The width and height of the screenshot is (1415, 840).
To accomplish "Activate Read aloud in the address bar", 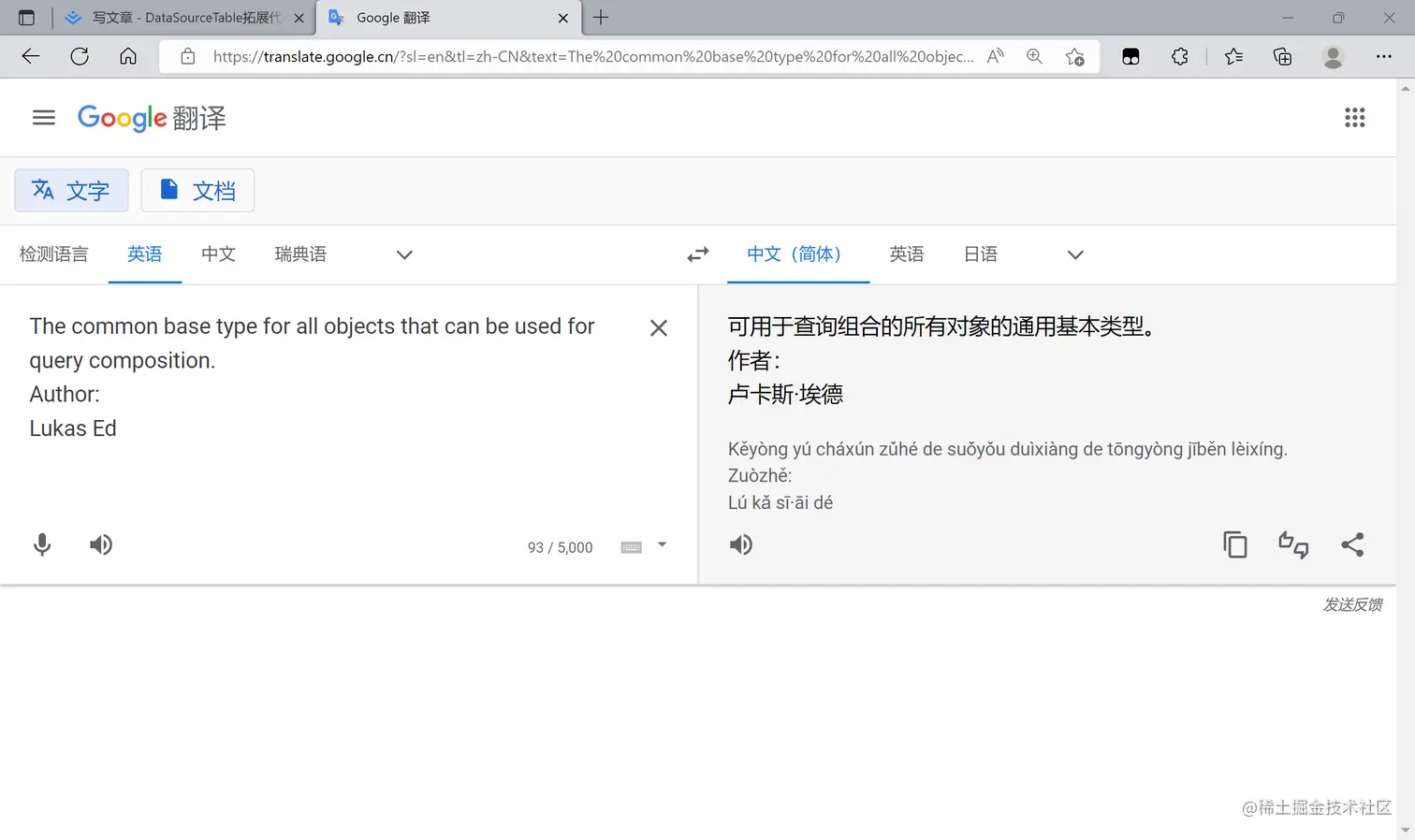I will click(x=996, y=57).
